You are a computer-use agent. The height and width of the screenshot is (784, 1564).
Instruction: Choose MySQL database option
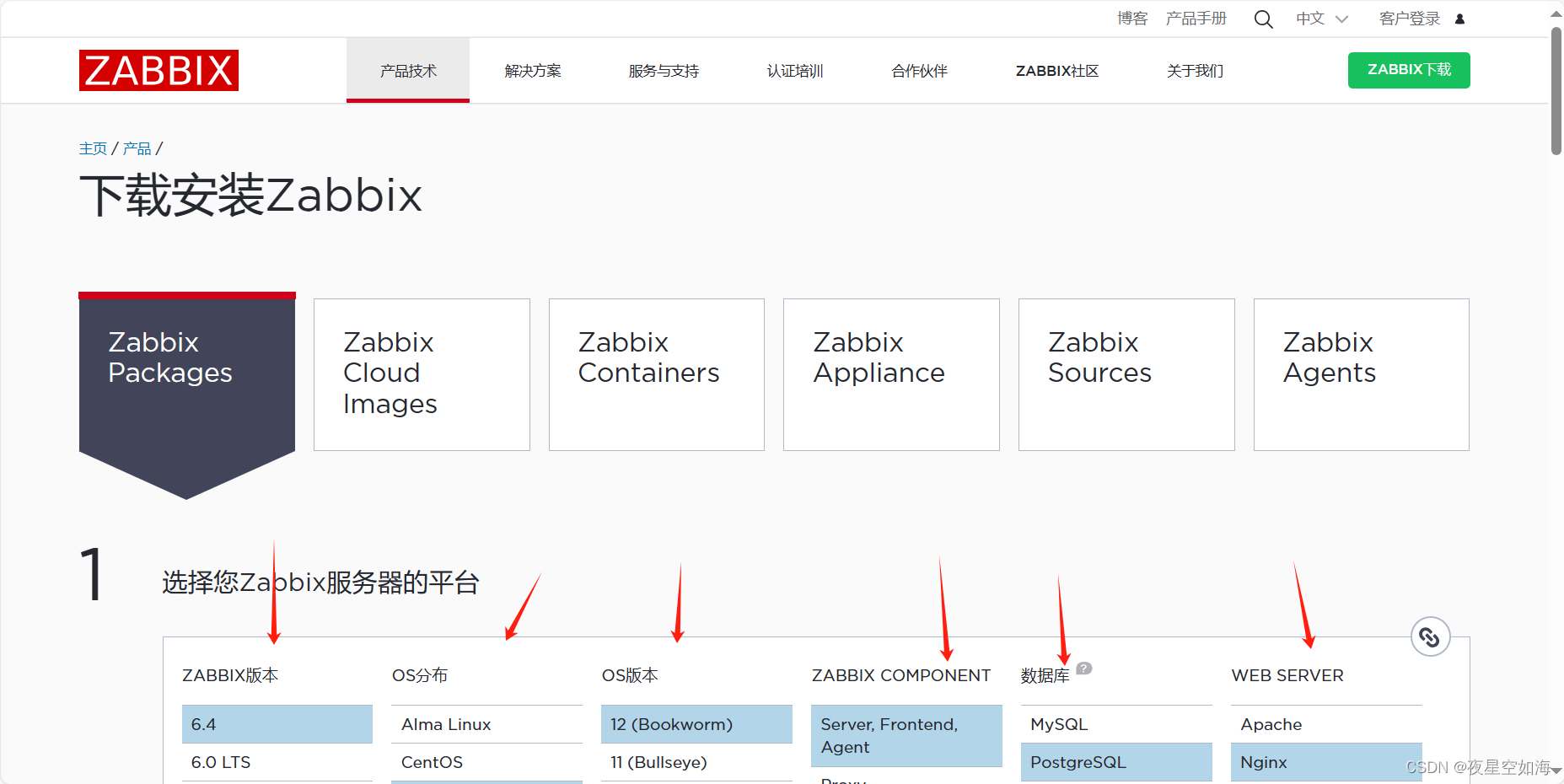point(1116,724)
